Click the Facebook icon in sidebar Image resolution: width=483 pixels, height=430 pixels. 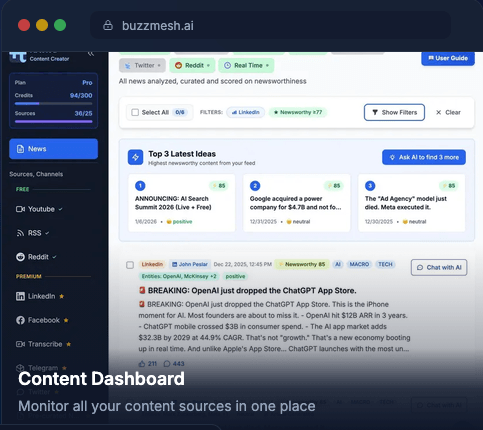tap(20, 320)
